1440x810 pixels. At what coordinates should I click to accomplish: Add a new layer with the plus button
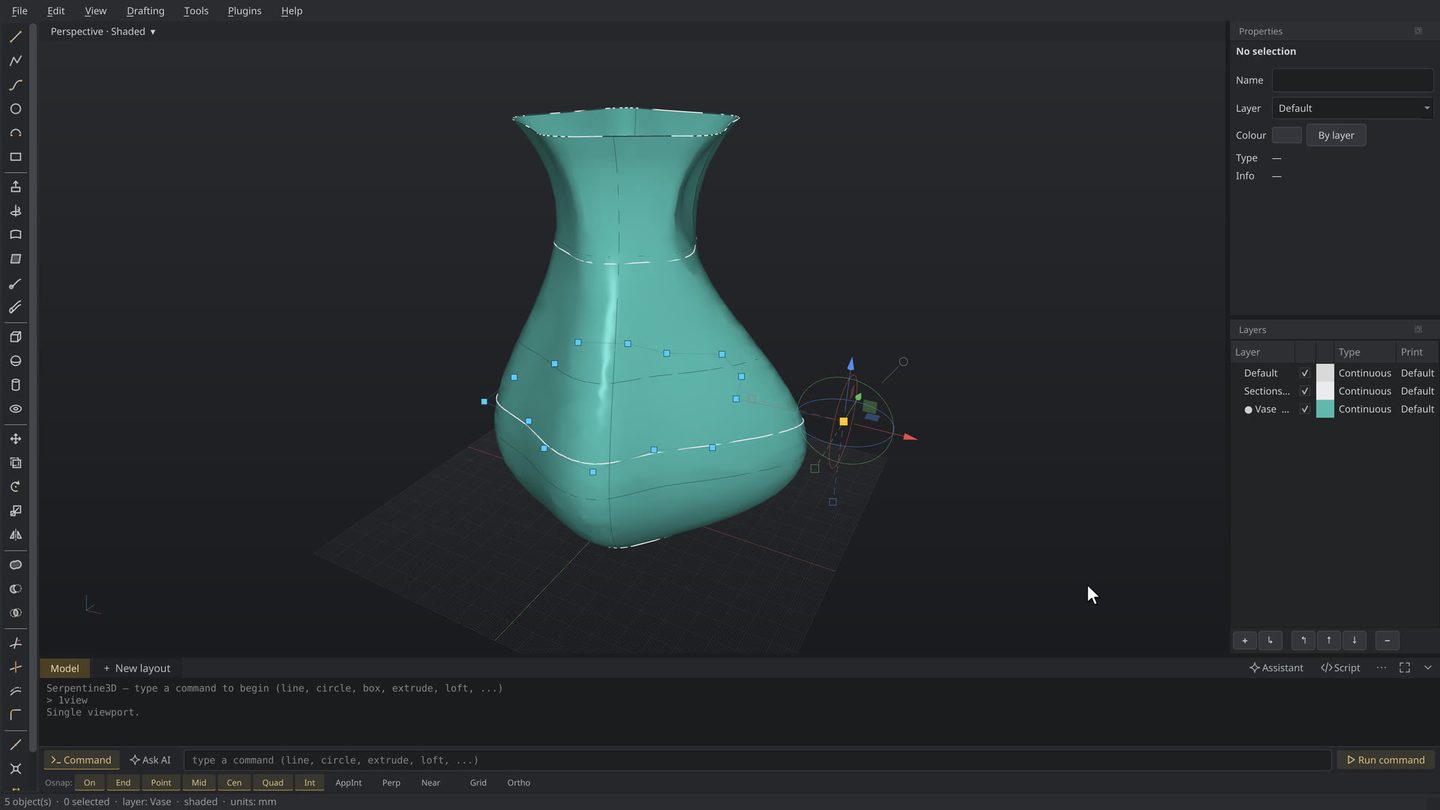pyautogui.click(x=1245, y=640)
